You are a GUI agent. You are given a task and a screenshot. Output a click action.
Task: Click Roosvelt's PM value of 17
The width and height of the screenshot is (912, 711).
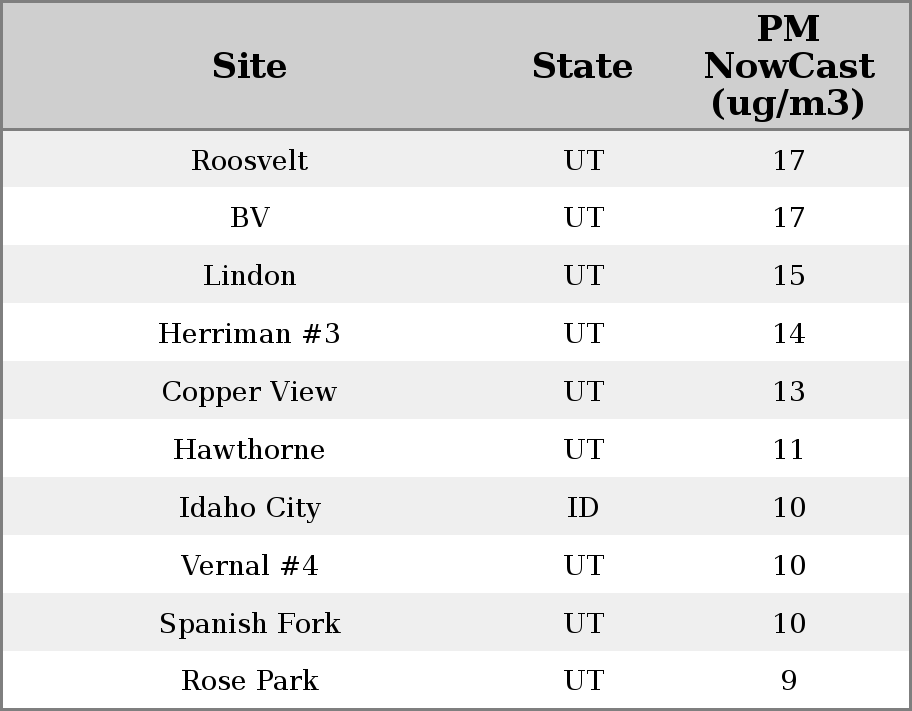[x=788, y=160]
